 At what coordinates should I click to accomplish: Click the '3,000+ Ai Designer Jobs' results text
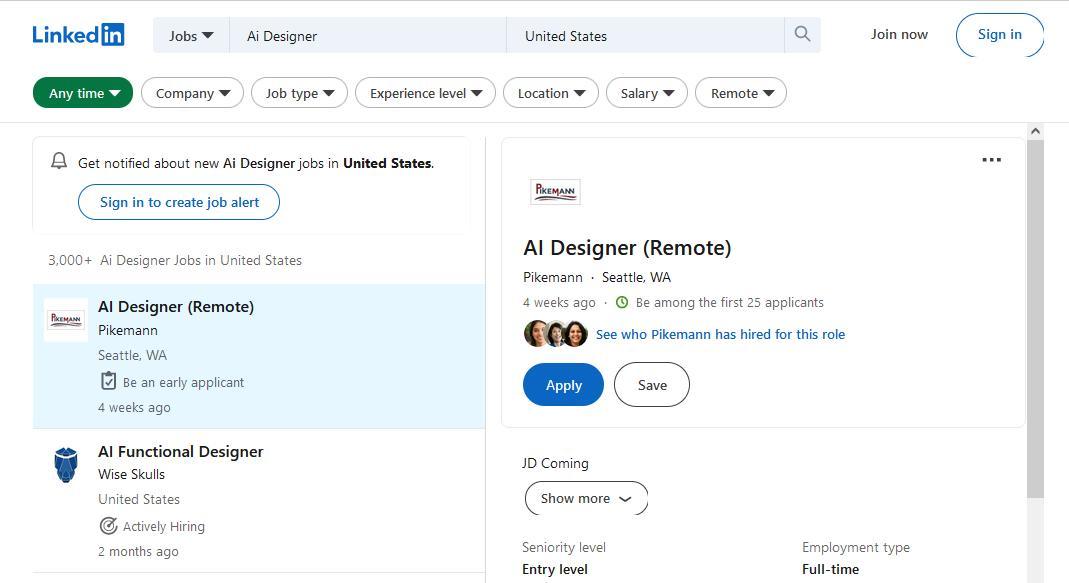click(175, 260)
